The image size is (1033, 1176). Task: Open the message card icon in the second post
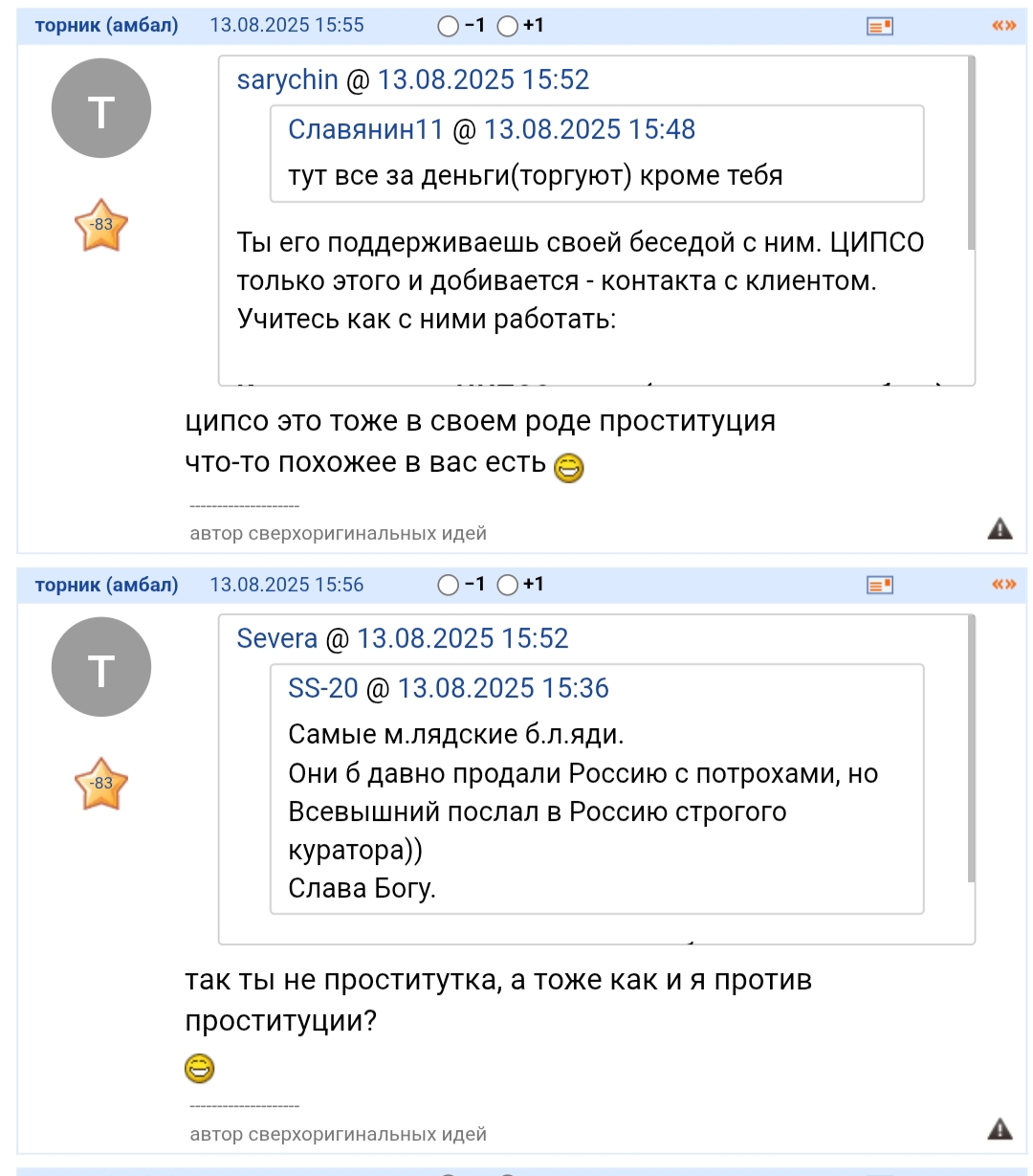tap(879, 586)
